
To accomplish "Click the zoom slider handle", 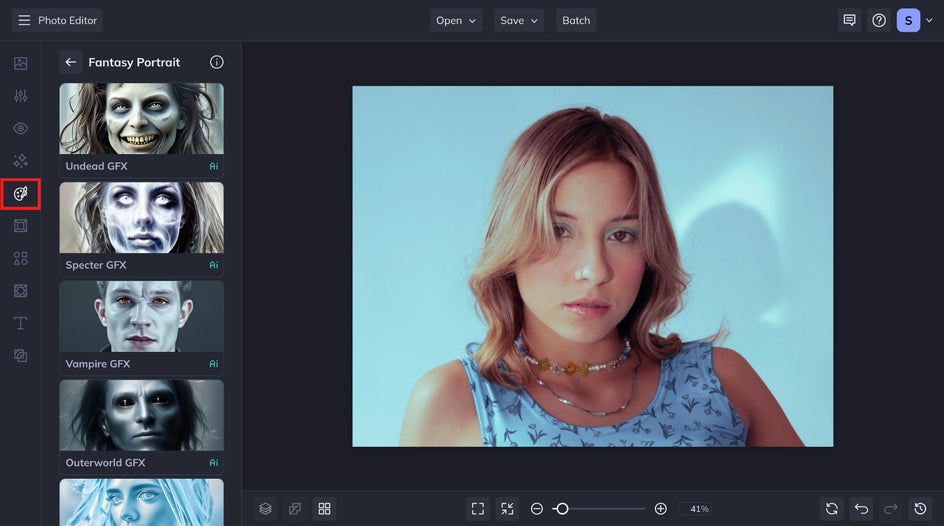I will point(562,509).
